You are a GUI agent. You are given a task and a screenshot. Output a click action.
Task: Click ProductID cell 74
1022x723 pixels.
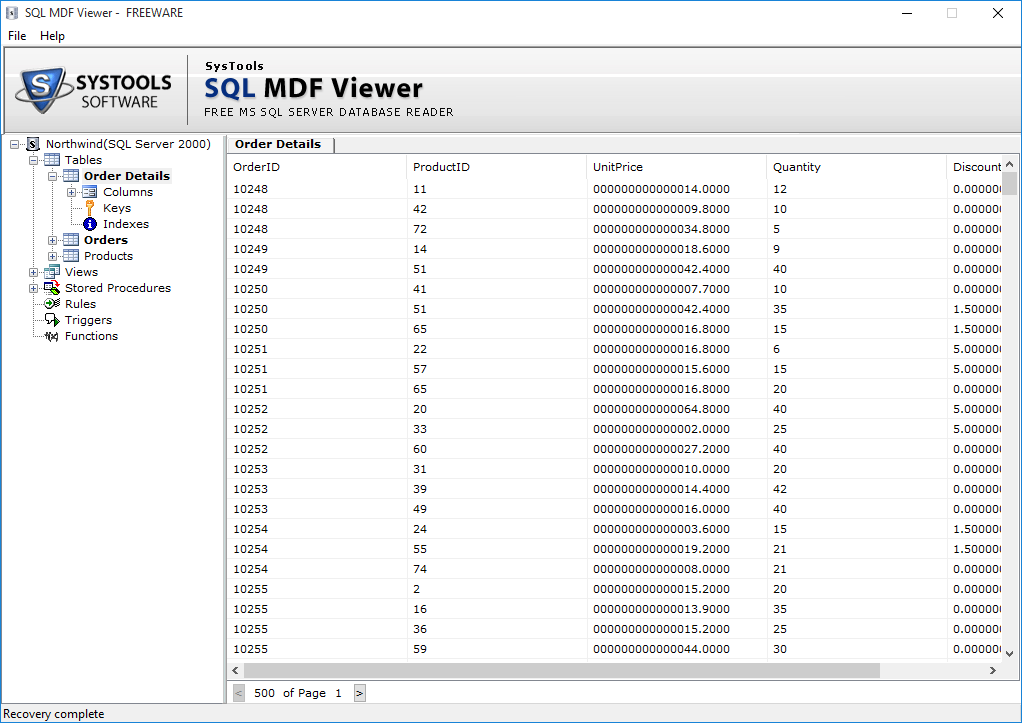(x=497, y=569)
